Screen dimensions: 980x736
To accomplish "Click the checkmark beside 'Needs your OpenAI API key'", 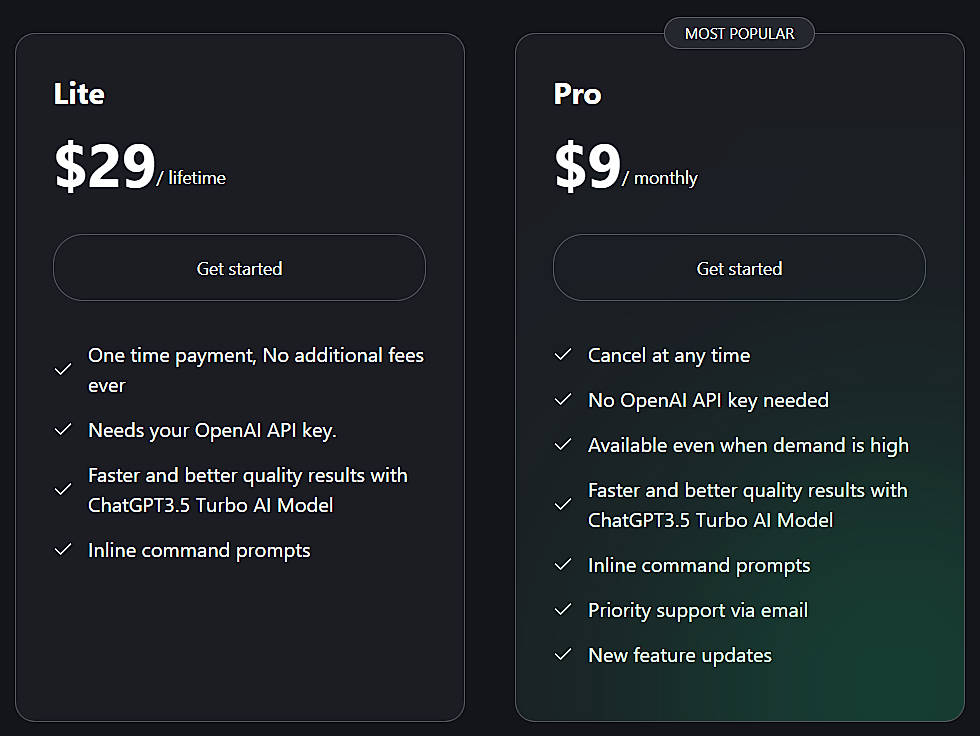I will click(63, 430).
